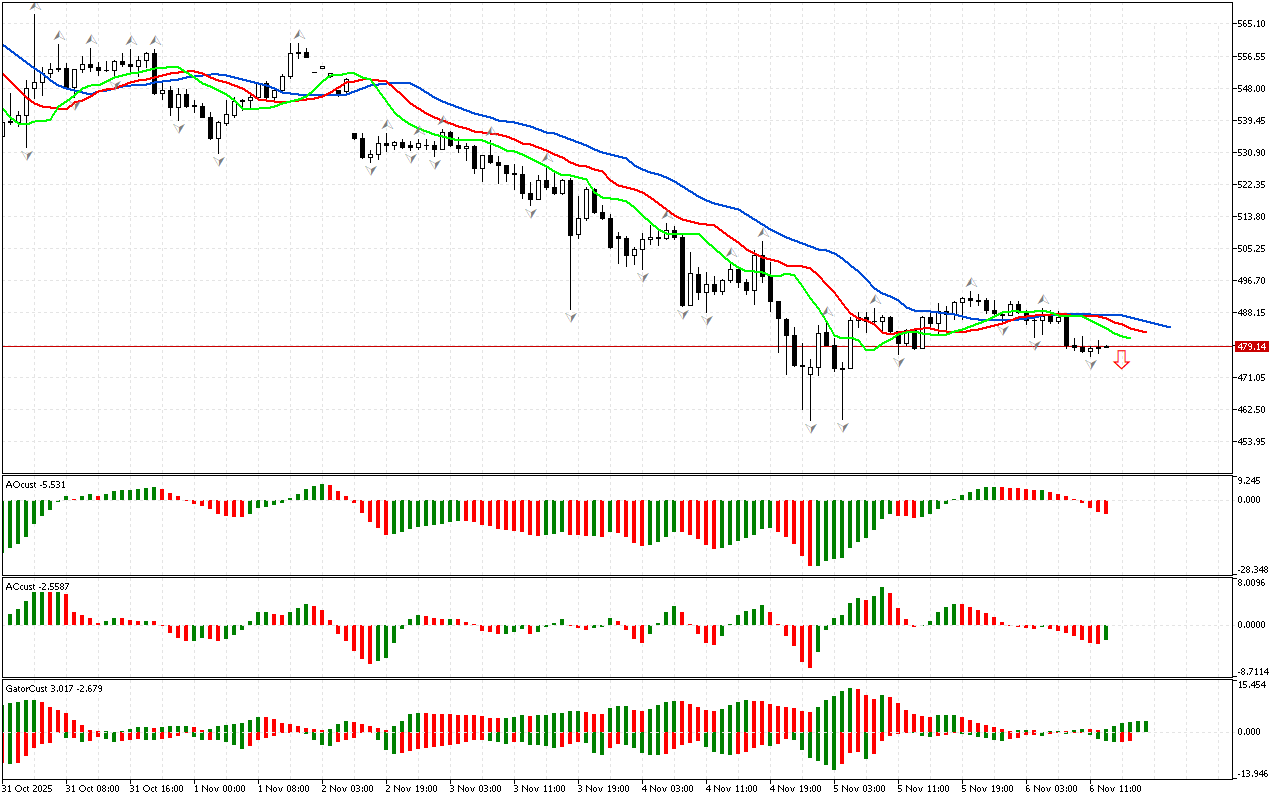Select the 6 Nov 11:00 time label
This screenshot has width=1280, height=800.
click(1115, 788)
